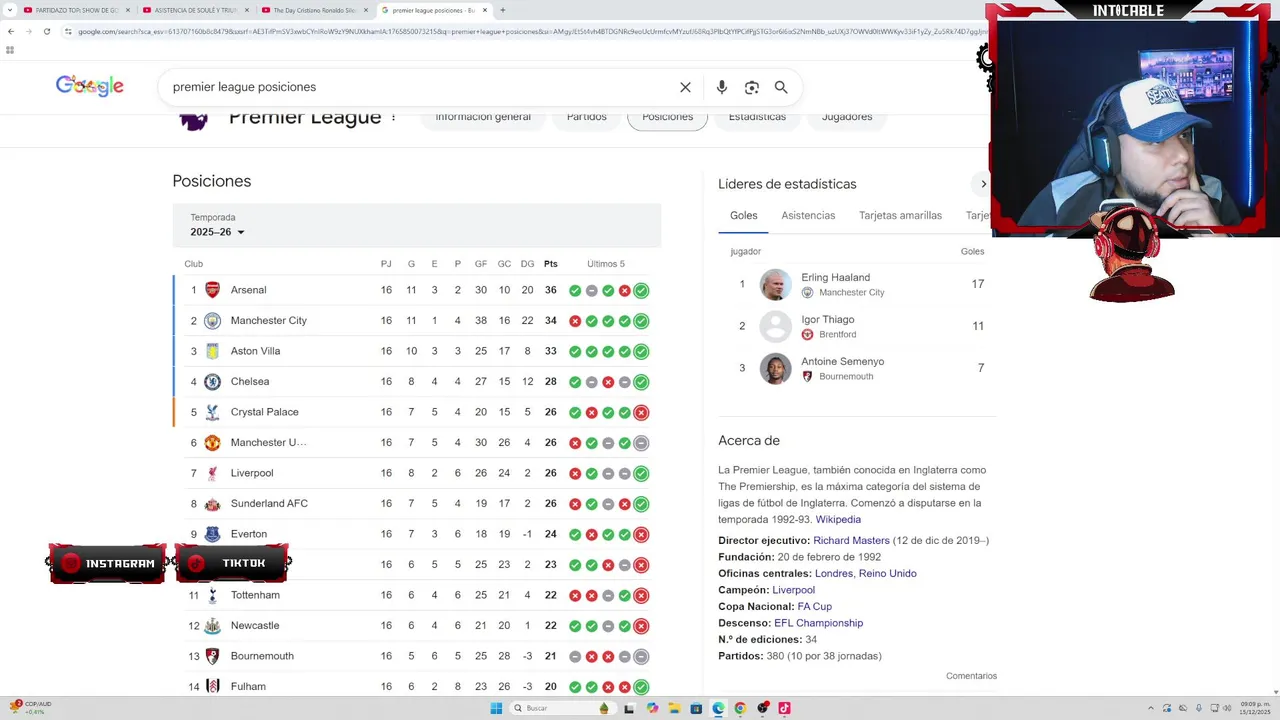Select the Asistencias stats tab
The width and height of the screenshot is (1280, 720).
(808, 215)
